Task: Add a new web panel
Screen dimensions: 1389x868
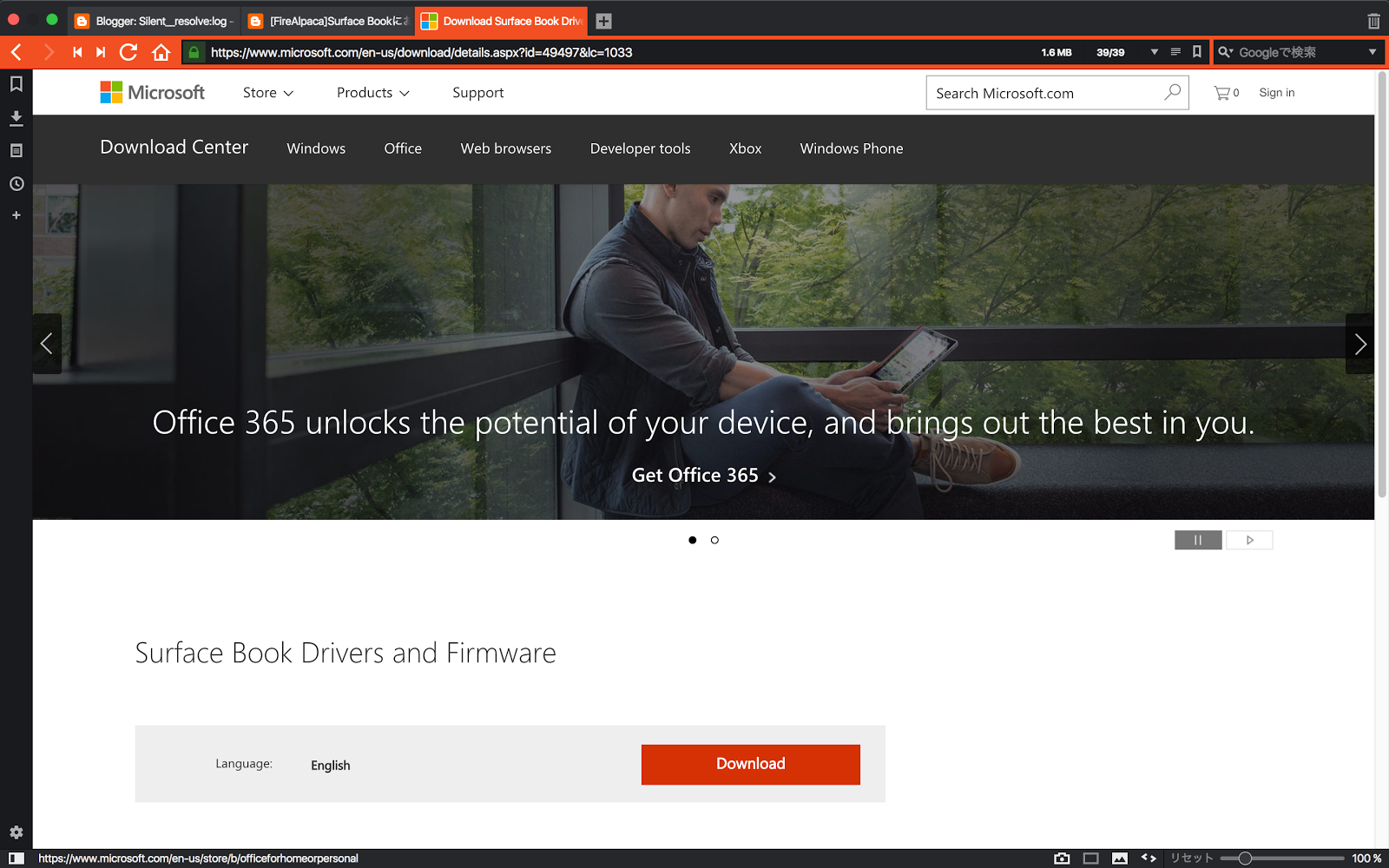Action: (16, 215)
